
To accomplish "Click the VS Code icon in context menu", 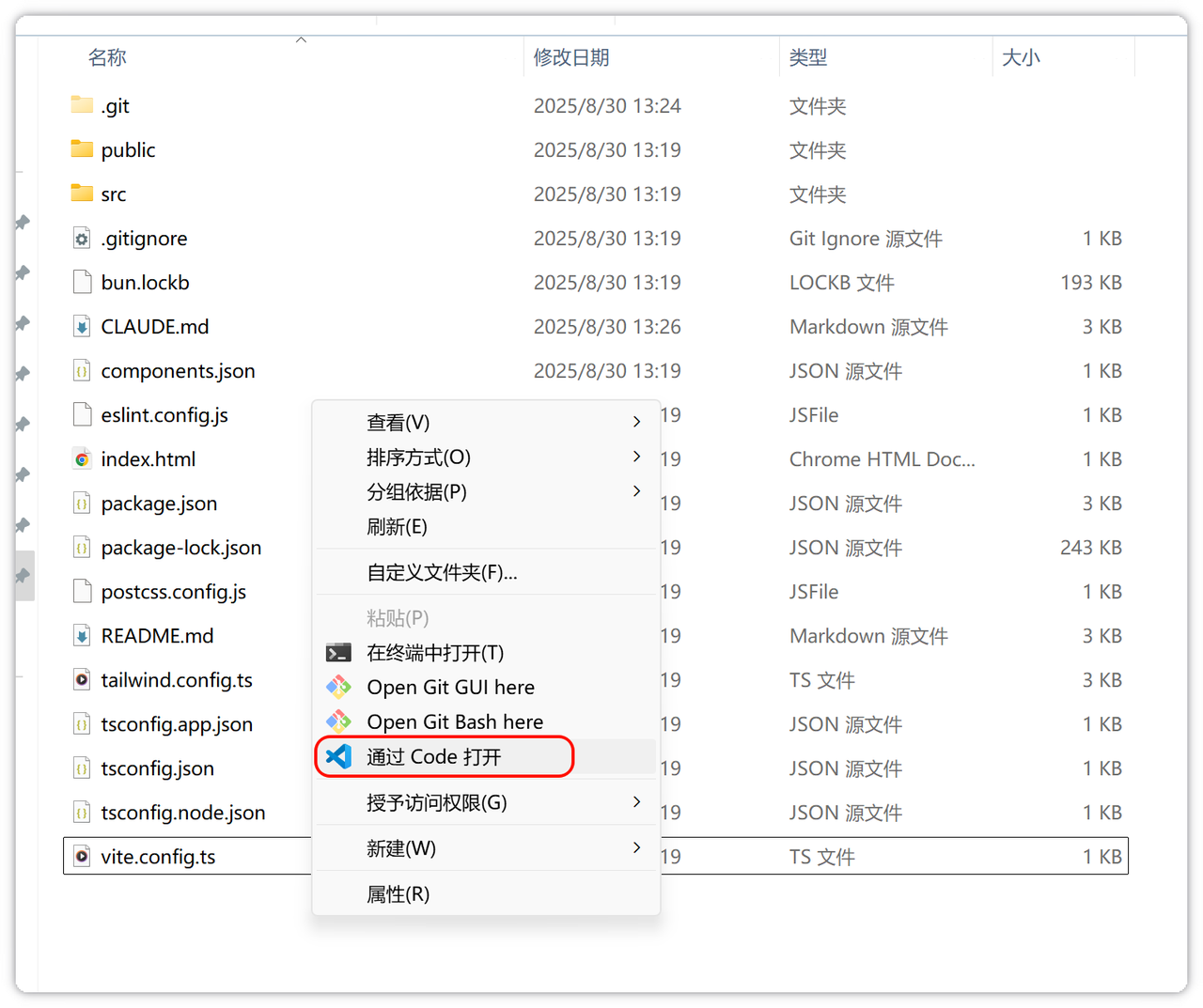I will click(338, 756).
